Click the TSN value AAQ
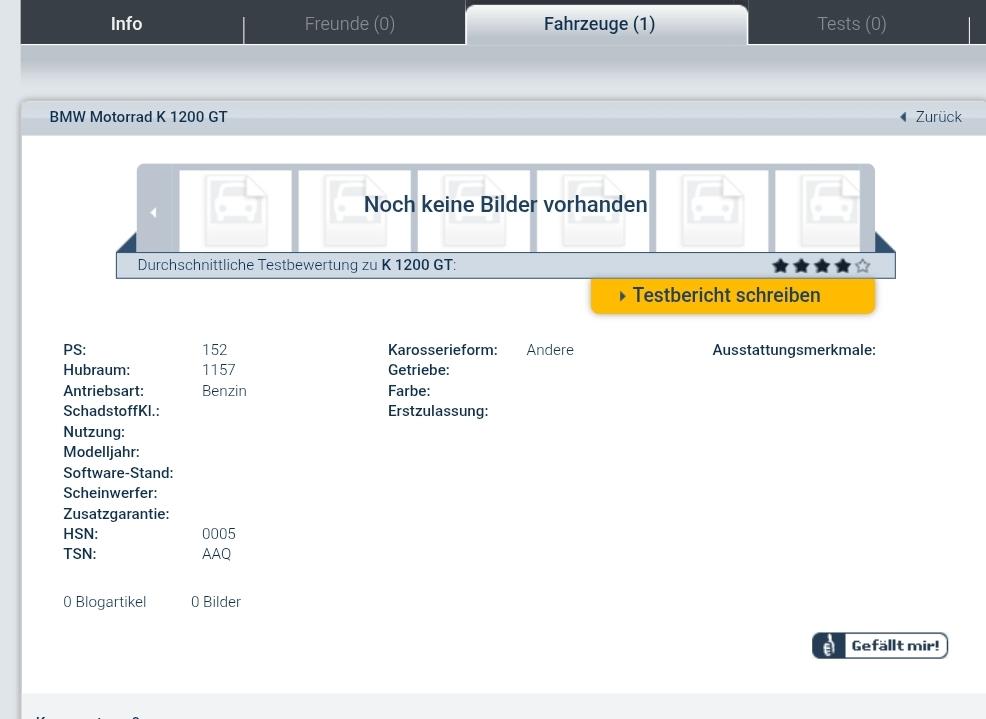The width and height of the screenshot is (986, 719). (x=216, y=554)
